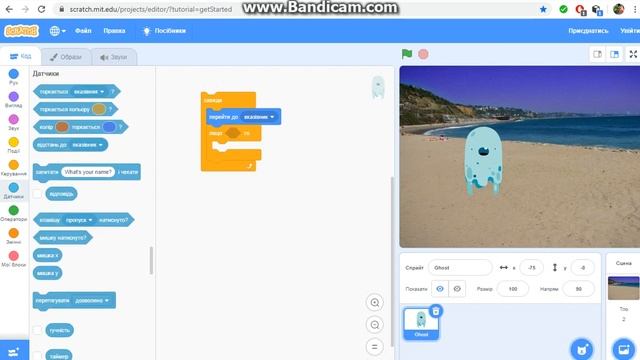Select the Звук sound category circle

pyautogui.click(x=13, y=120)
